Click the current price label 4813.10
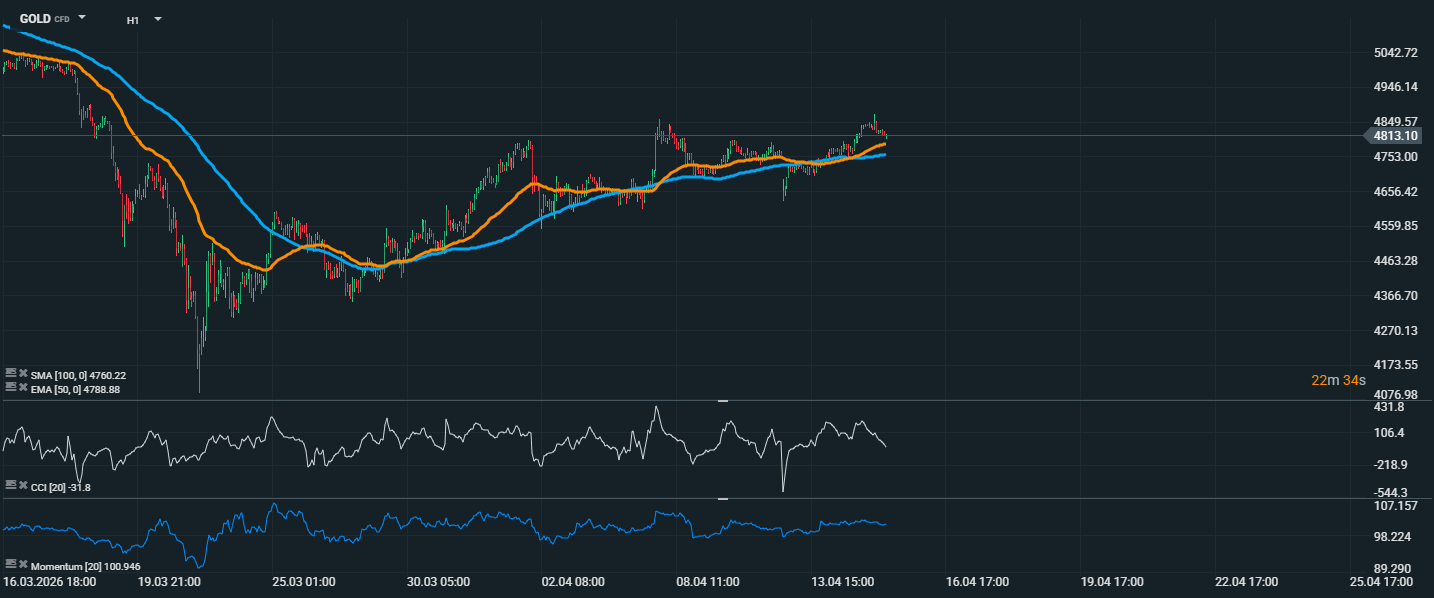The width and height of the screenshot is (1434, 598). coord(1396,136)
